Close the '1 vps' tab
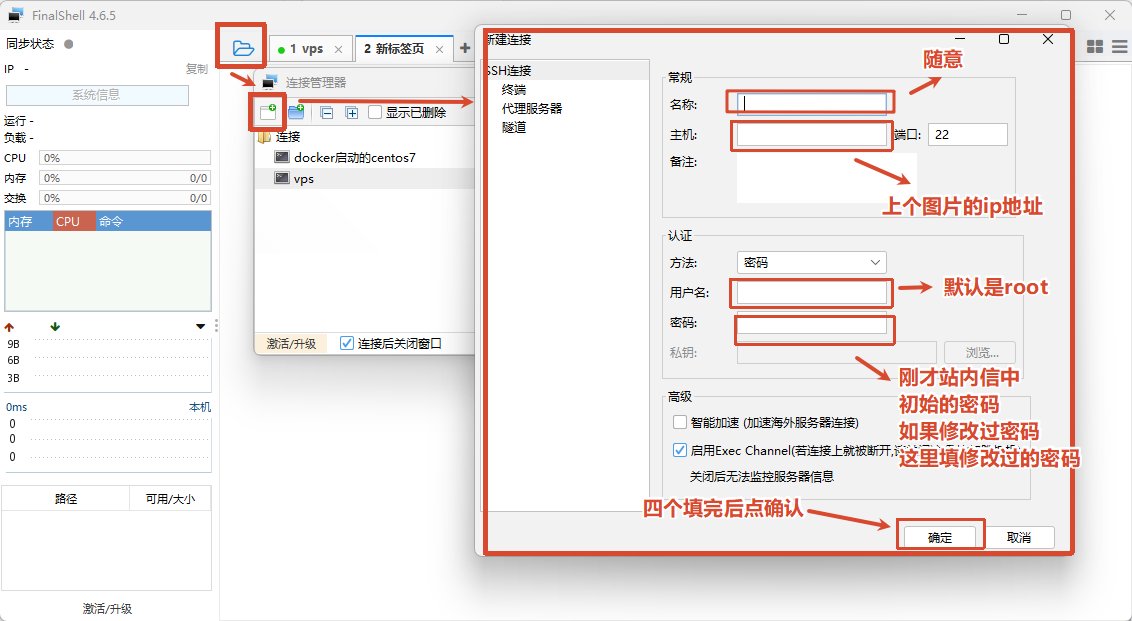Viewport: 1132px width, 621px height. click(338, 49)
